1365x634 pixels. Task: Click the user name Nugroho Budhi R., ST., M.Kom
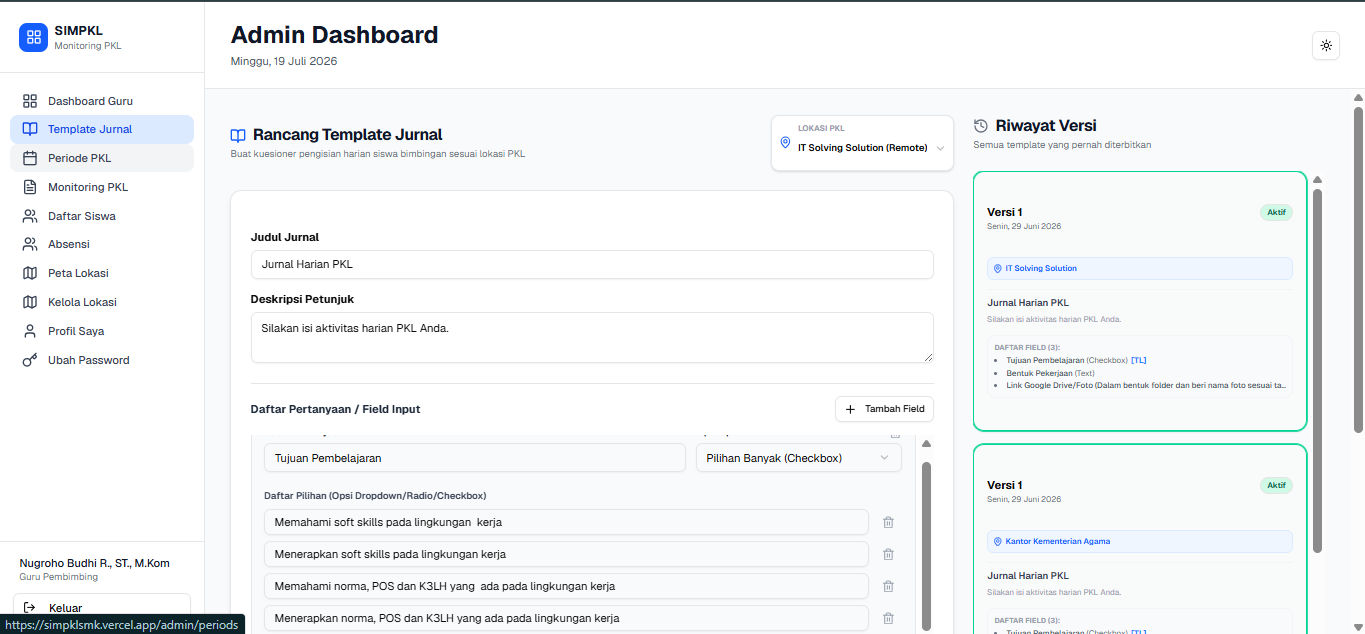point(94,563)
